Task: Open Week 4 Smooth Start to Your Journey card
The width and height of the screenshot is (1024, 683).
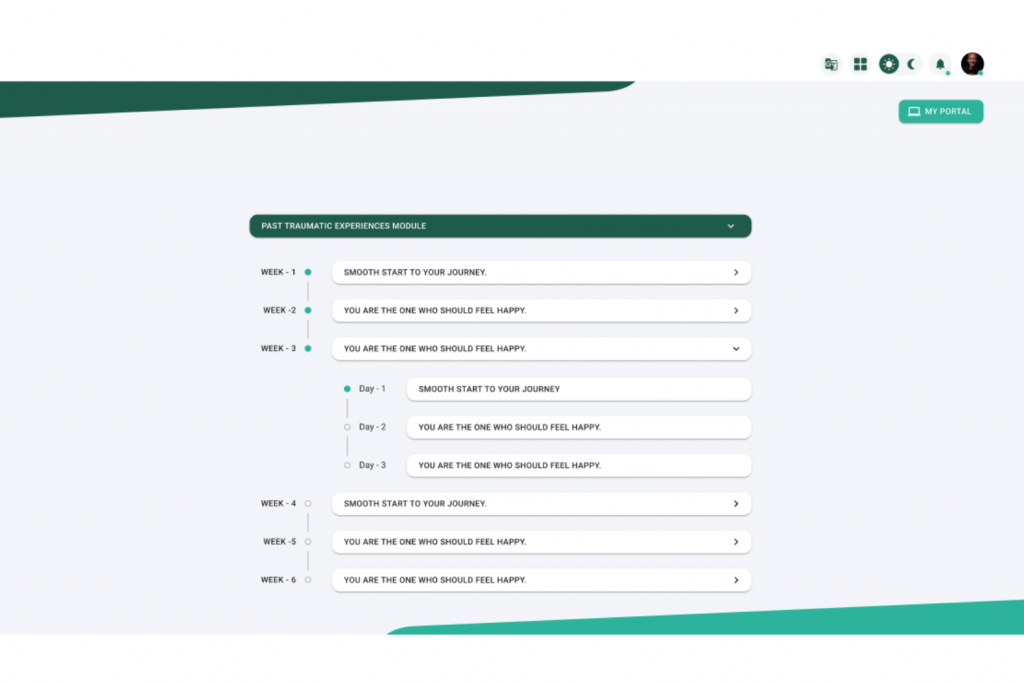Action: coord(541,503)
